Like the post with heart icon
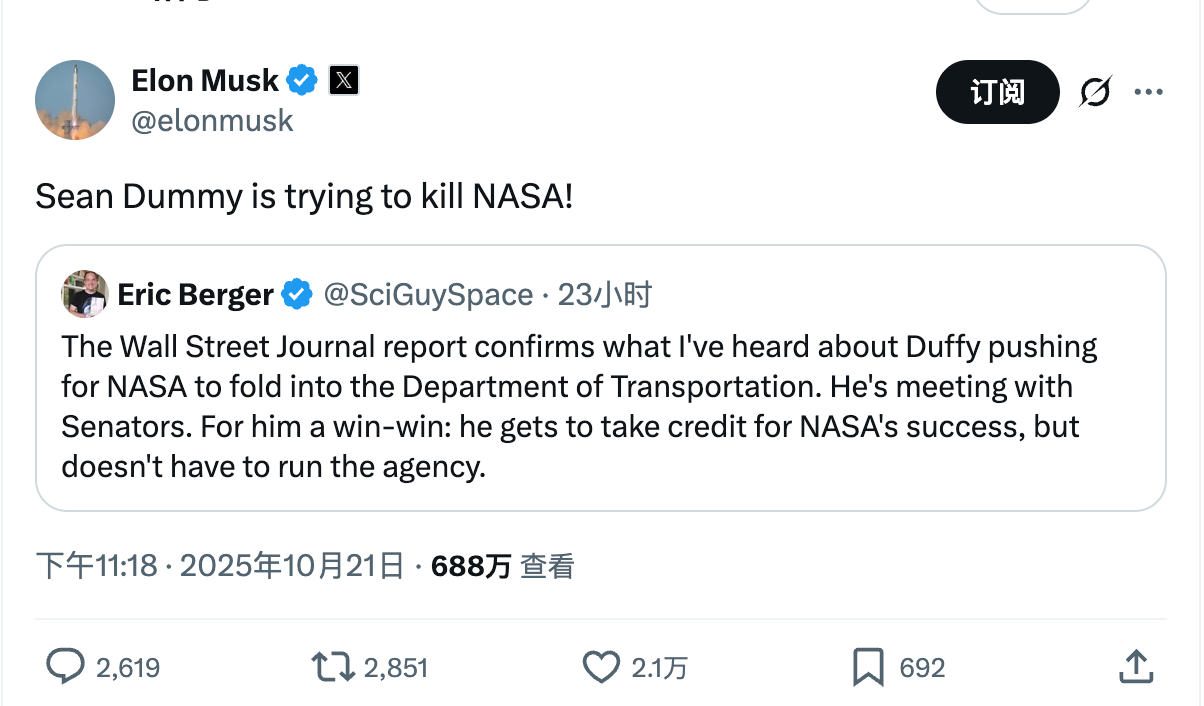Screen dimensions: 1204x706 tap(600, 666)
